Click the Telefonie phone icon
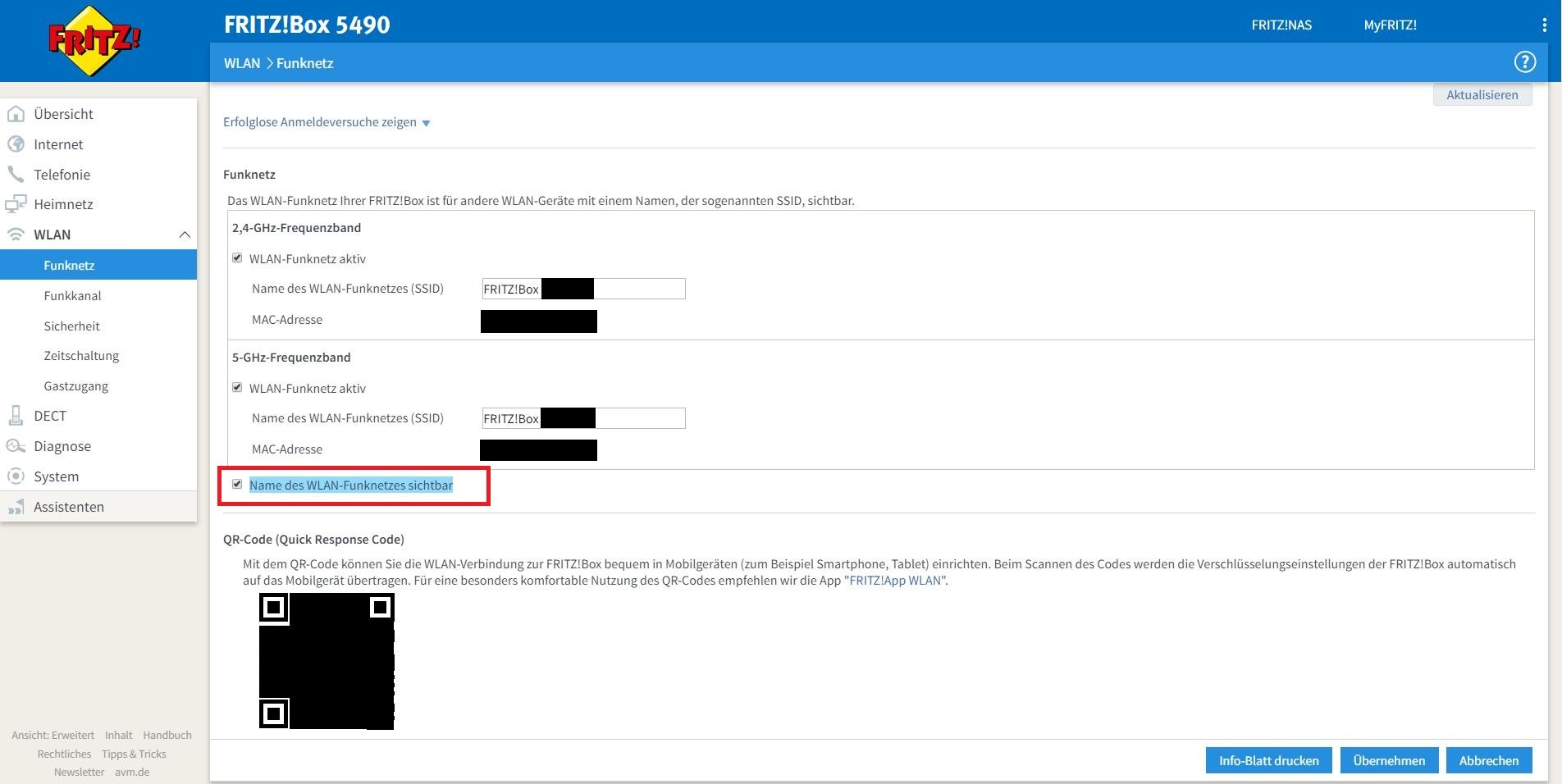This screenshot has width=1562, height=784. click(x=16, y=174)
